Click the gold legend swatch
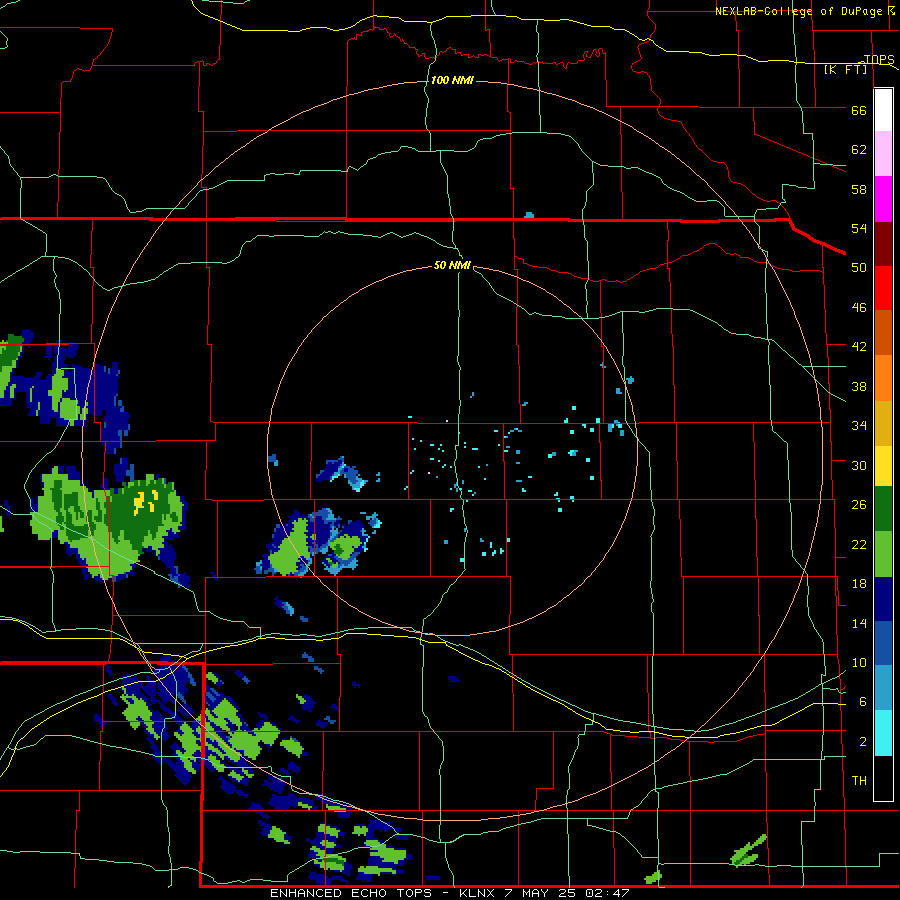The image size is (900, 900). pos(883,423)
